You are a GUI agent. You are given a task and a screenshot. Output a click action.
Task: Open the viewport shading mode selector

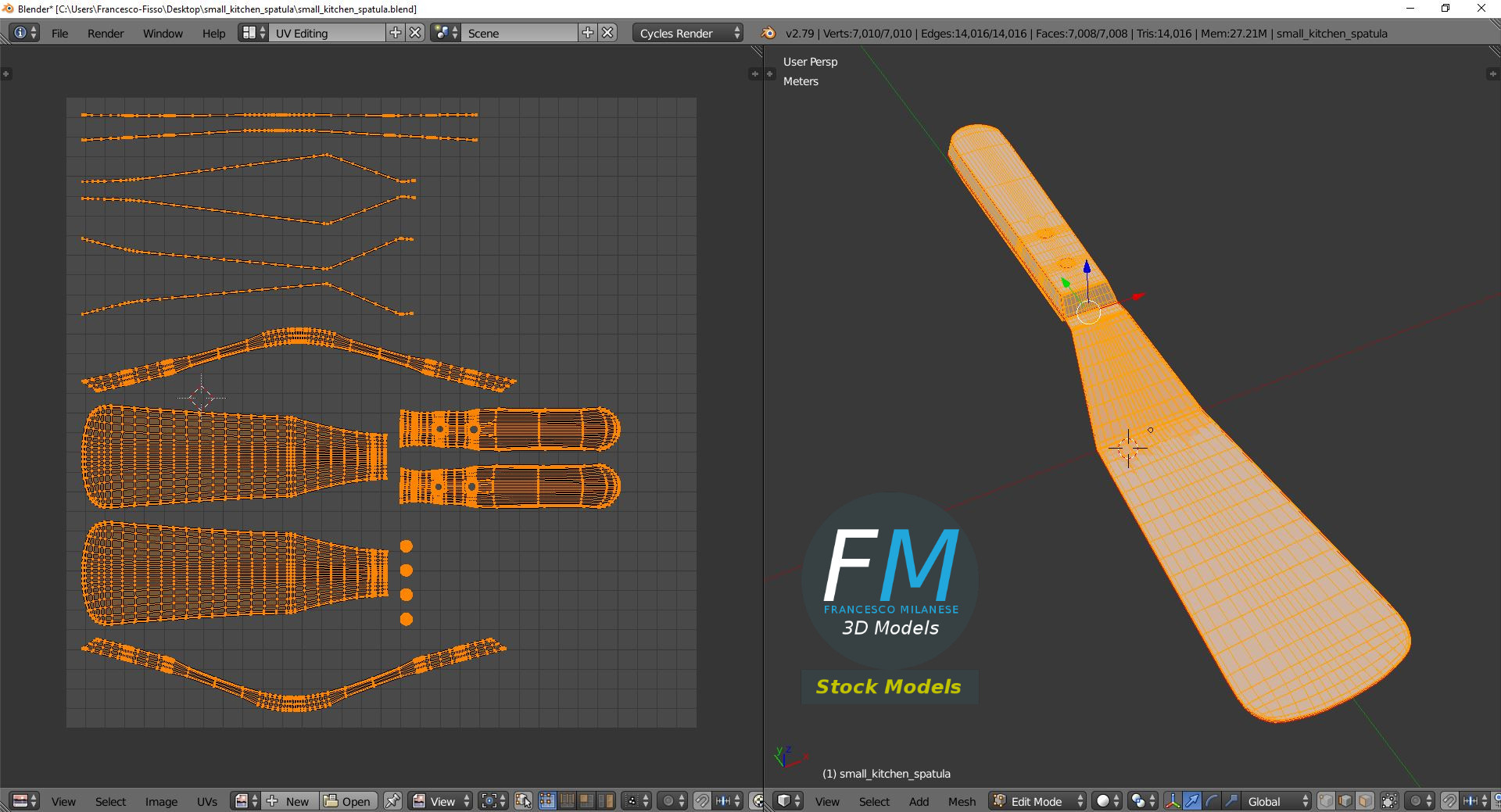(x=1107, y=801)
